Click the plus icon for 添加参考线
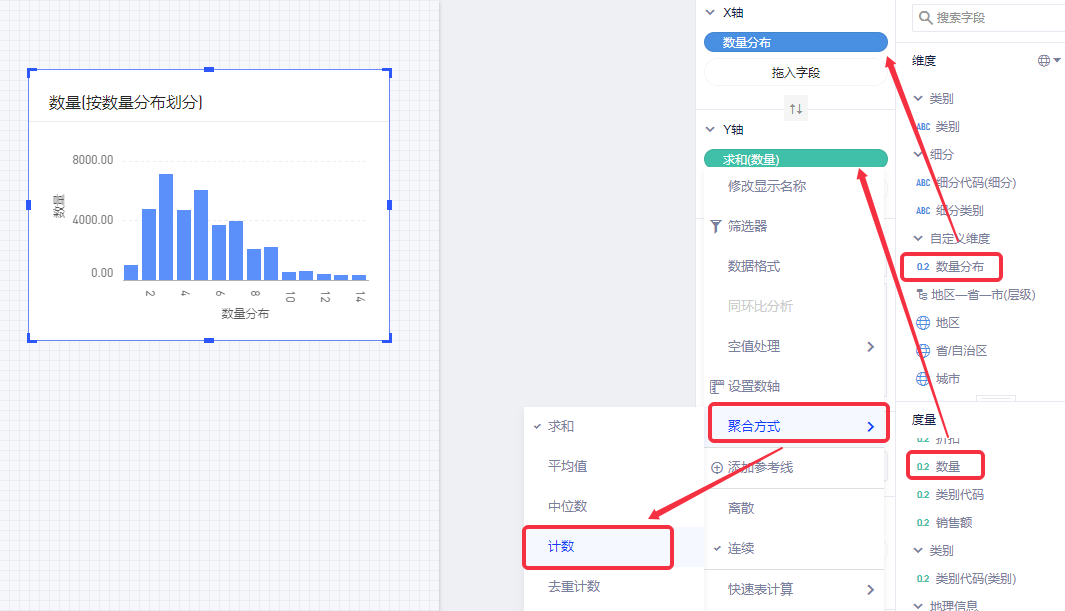The height and width of the screenshot is (611, 1065). tap(716, 467)
